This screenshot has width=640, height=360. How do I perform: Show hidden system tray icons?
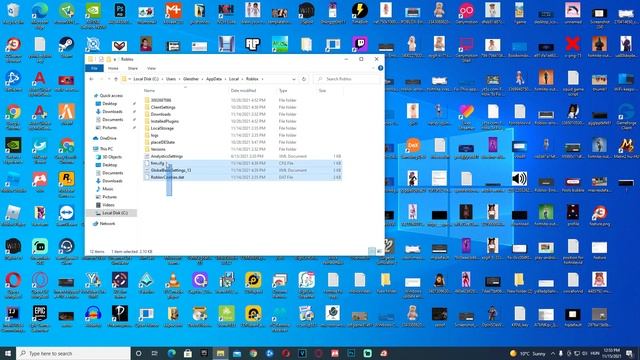(x=553, y=353)
